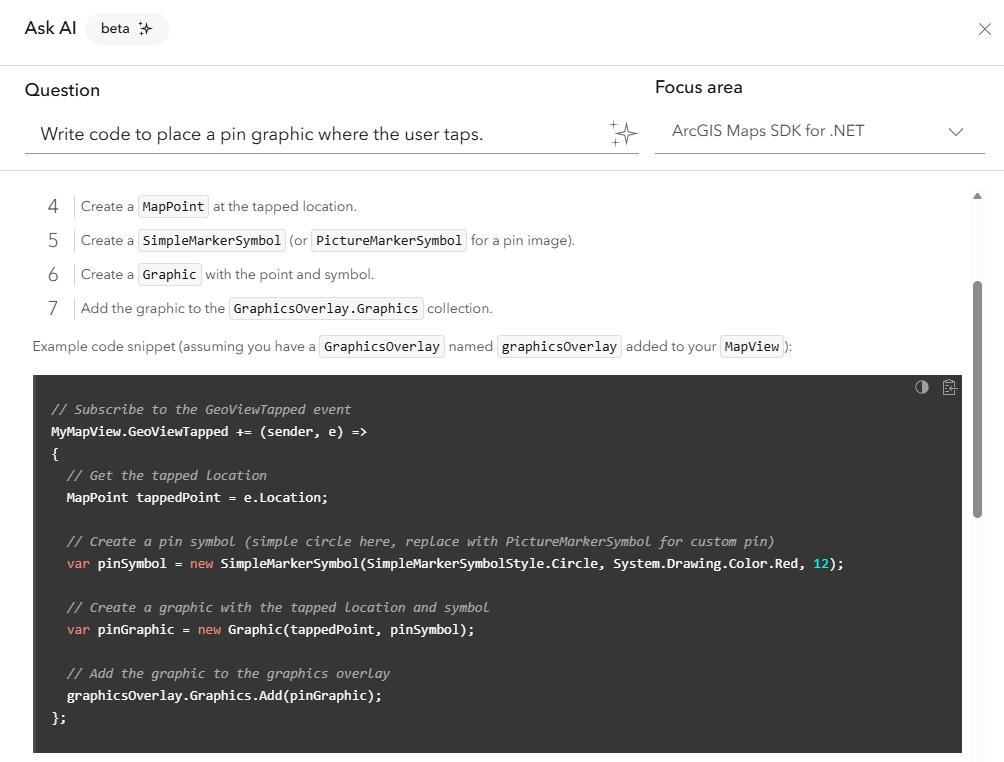Click the Graphic code term in step 6

169,275
